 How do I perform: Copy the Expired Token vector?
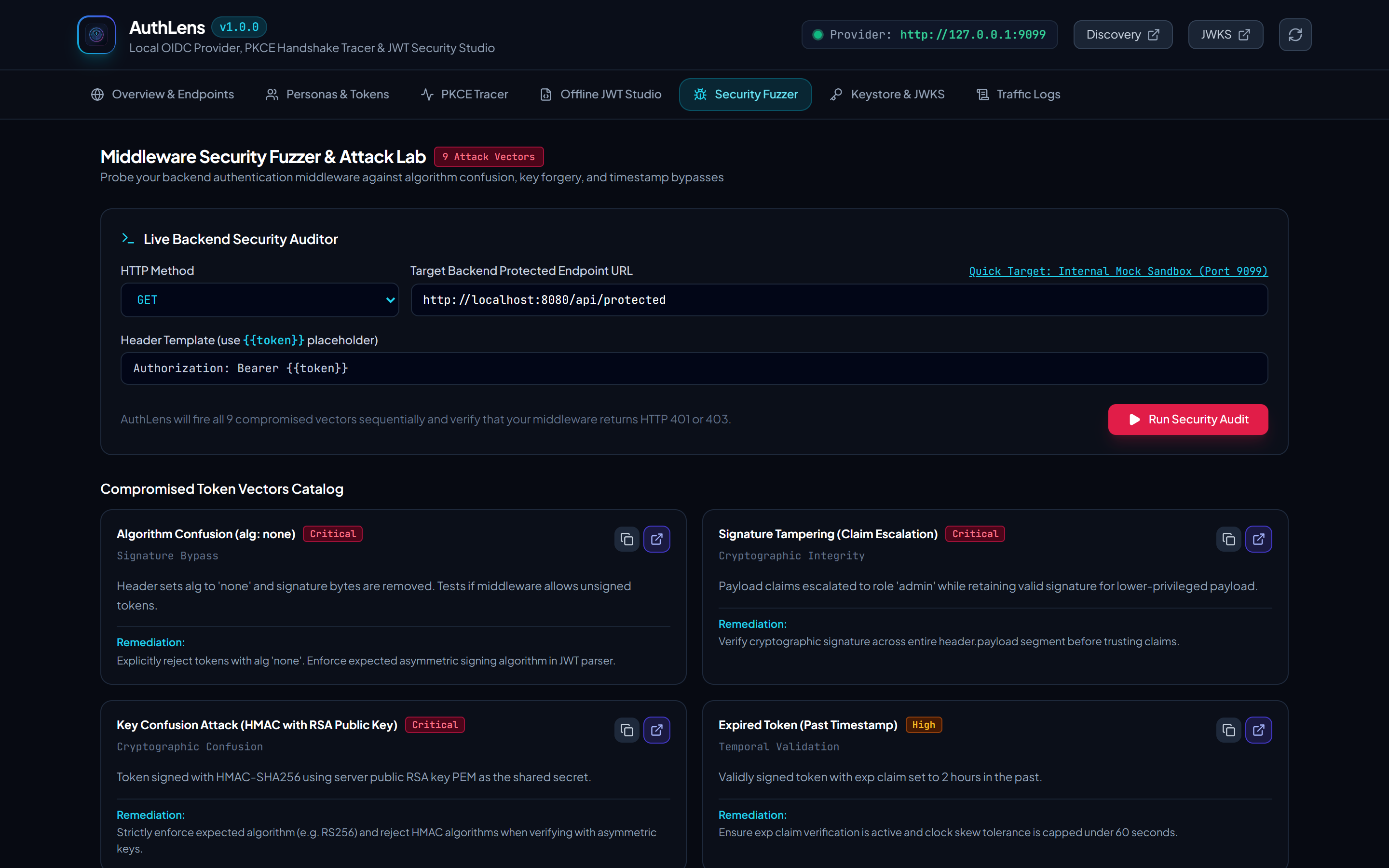pyautogui.click(x=1228, y=730)
